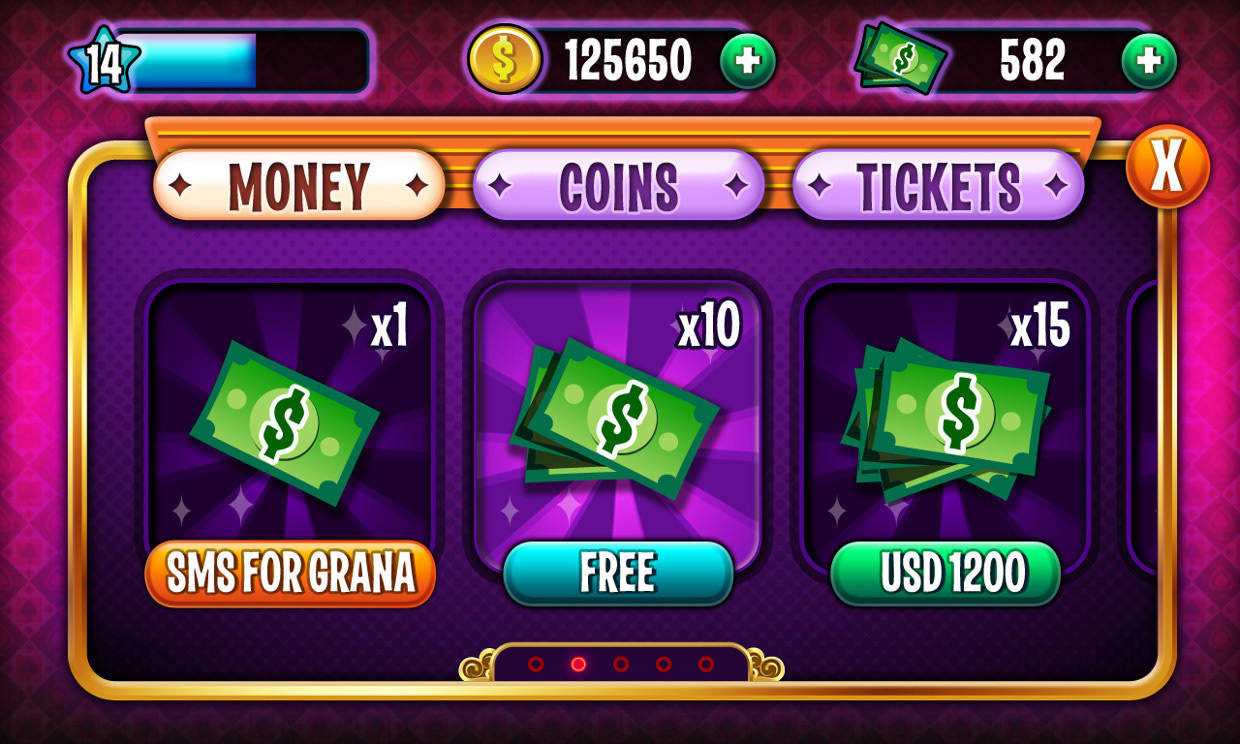
Task: Buy the pack for USD 1200
Action: [x=945, y=573]
